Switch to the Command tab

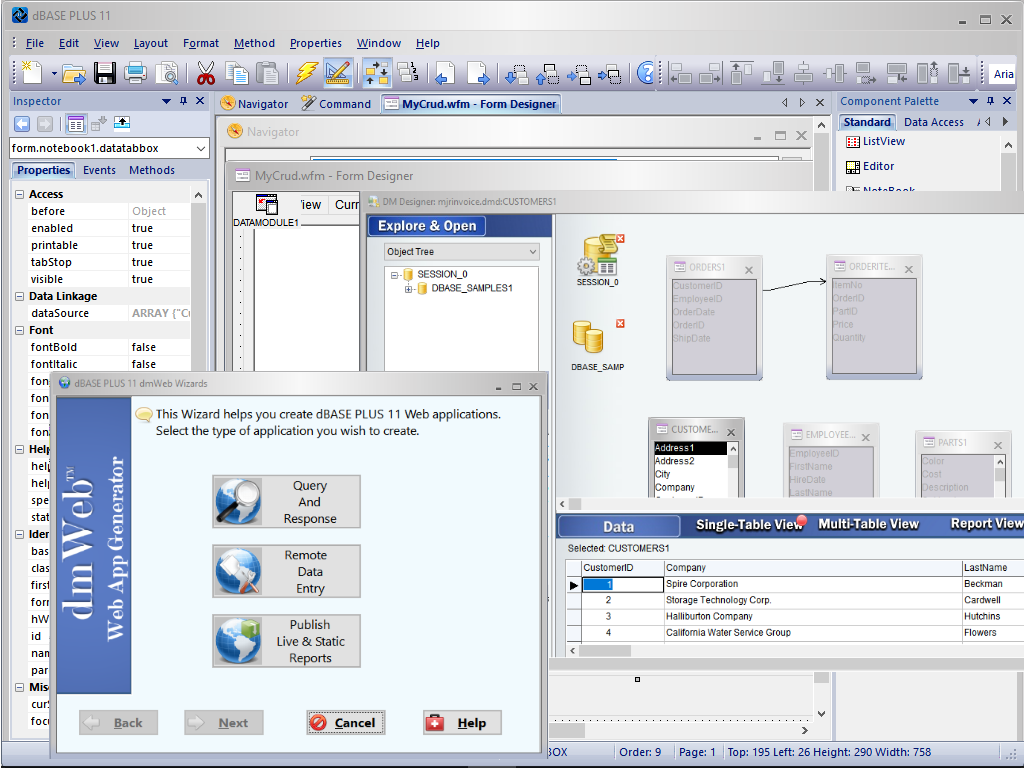(x=336, y=104)
